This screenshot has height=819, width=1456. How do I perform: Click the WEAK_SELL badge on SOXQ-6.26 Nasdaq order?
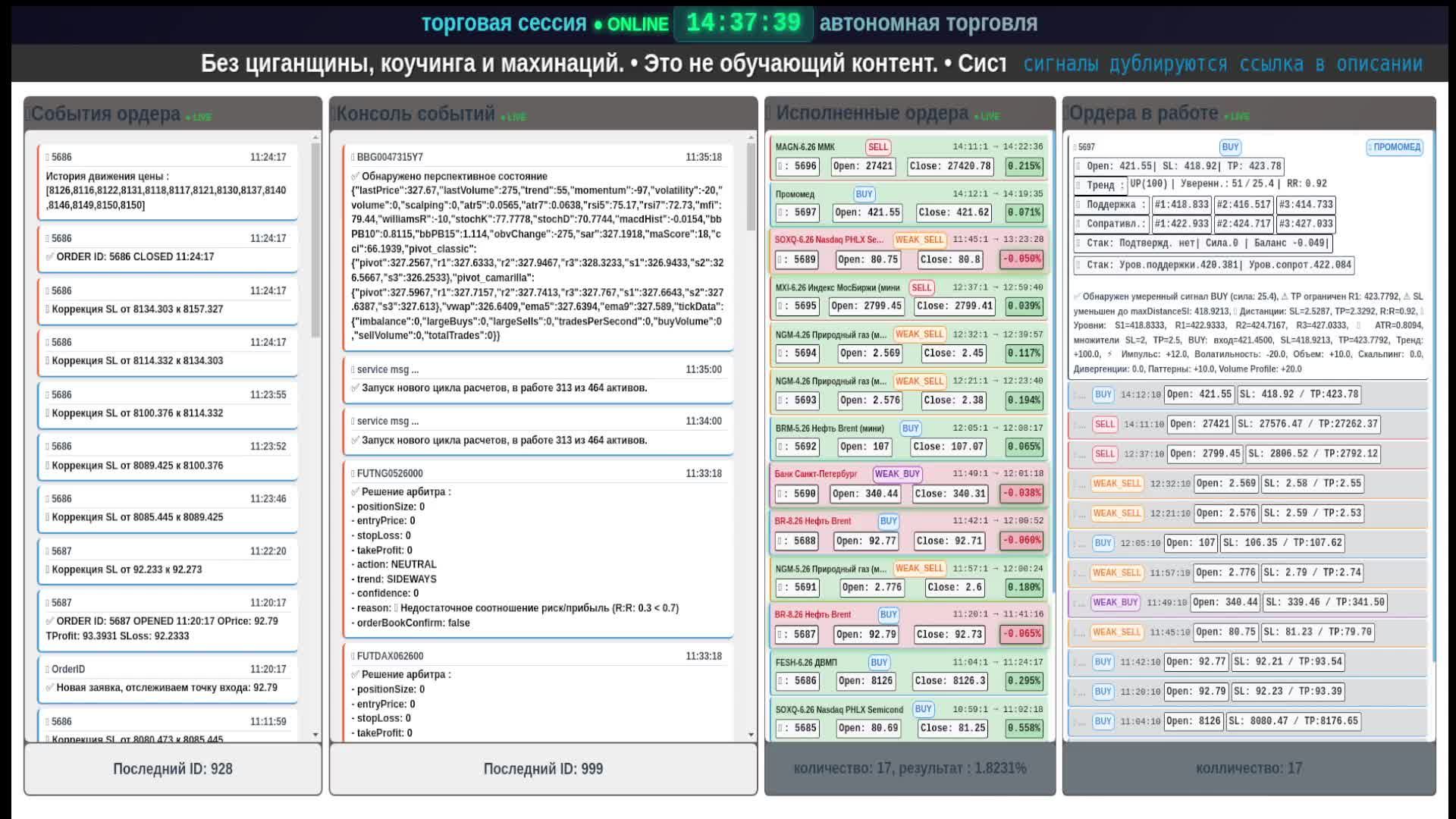[920, 240]
